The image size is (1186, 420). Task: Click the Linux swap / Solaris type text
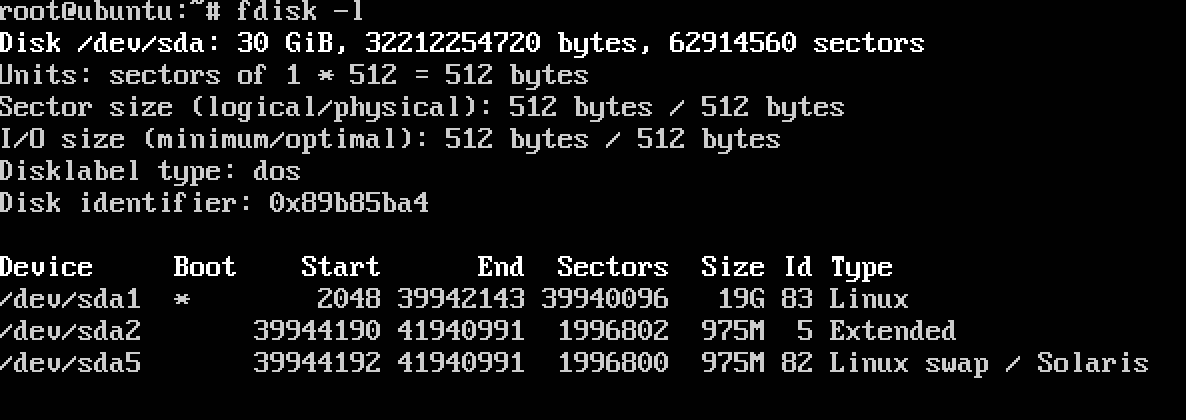click(x=989, y=364)
